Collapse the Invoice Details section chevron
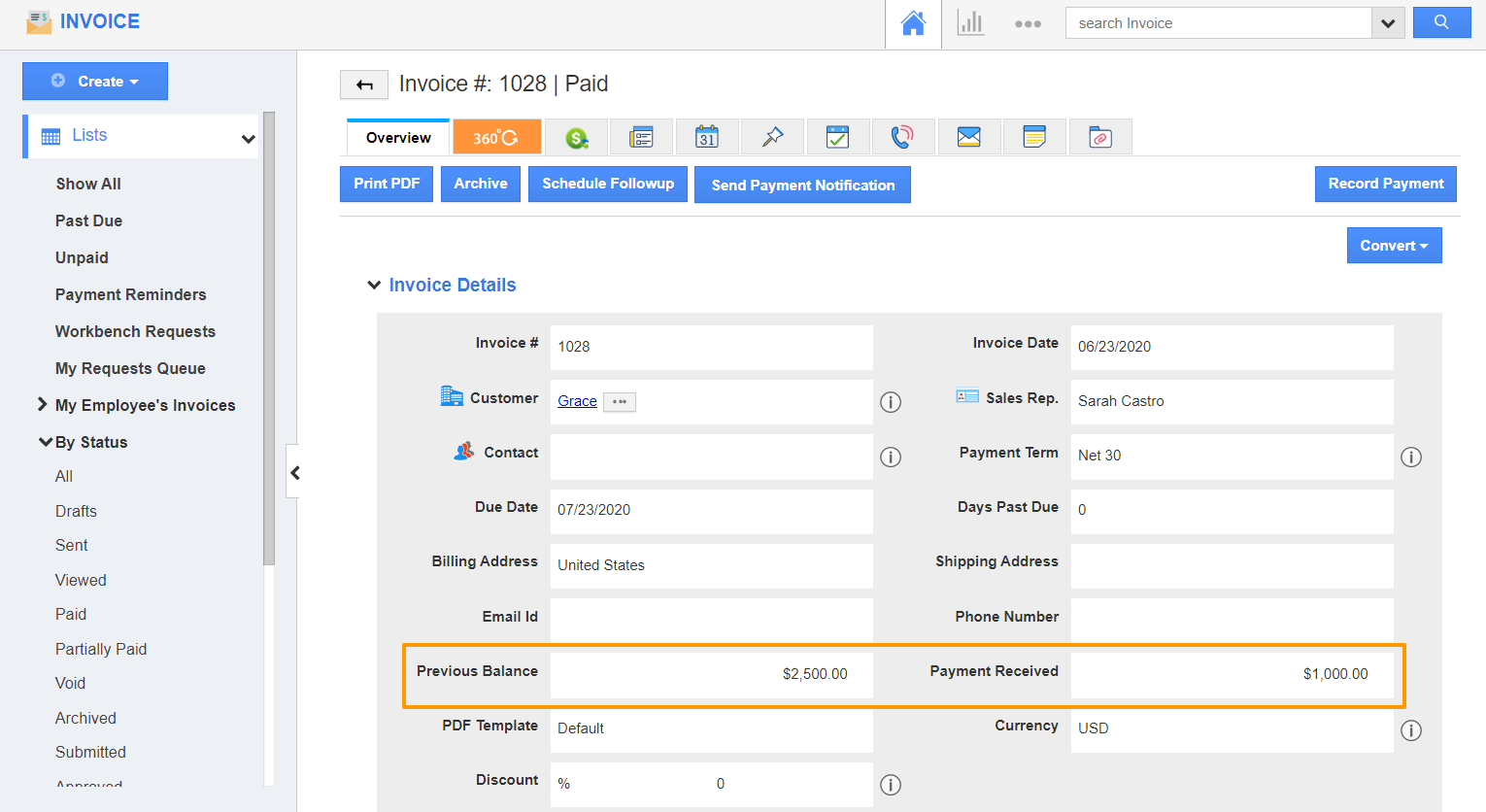Screen dimensions: 1486x812 [374, 285]
